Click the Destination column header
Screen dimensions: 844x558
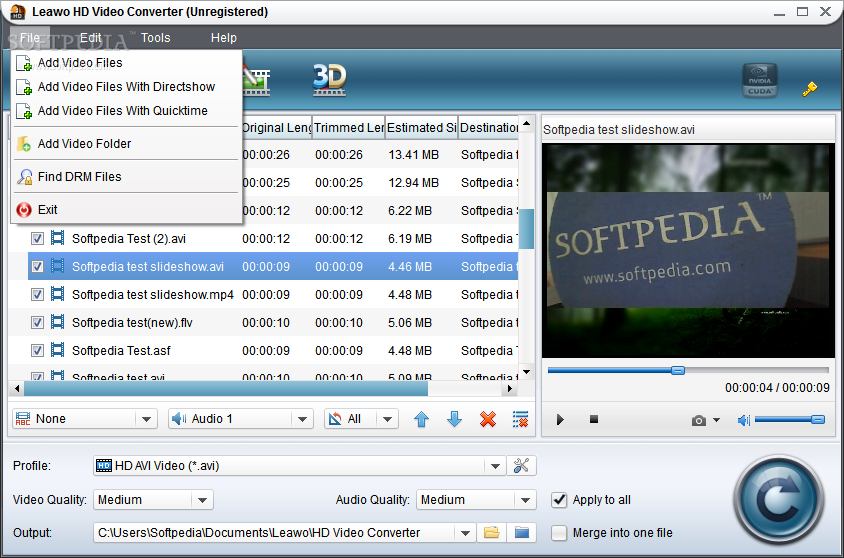point(489,128)
